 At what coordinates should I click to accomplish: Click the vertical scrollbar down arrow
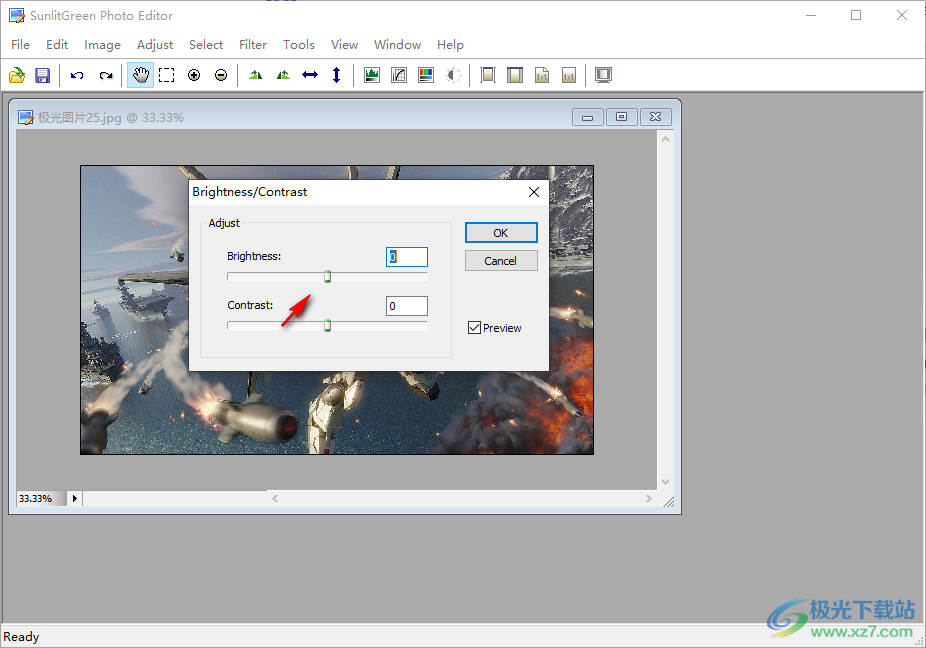(665, 482)
